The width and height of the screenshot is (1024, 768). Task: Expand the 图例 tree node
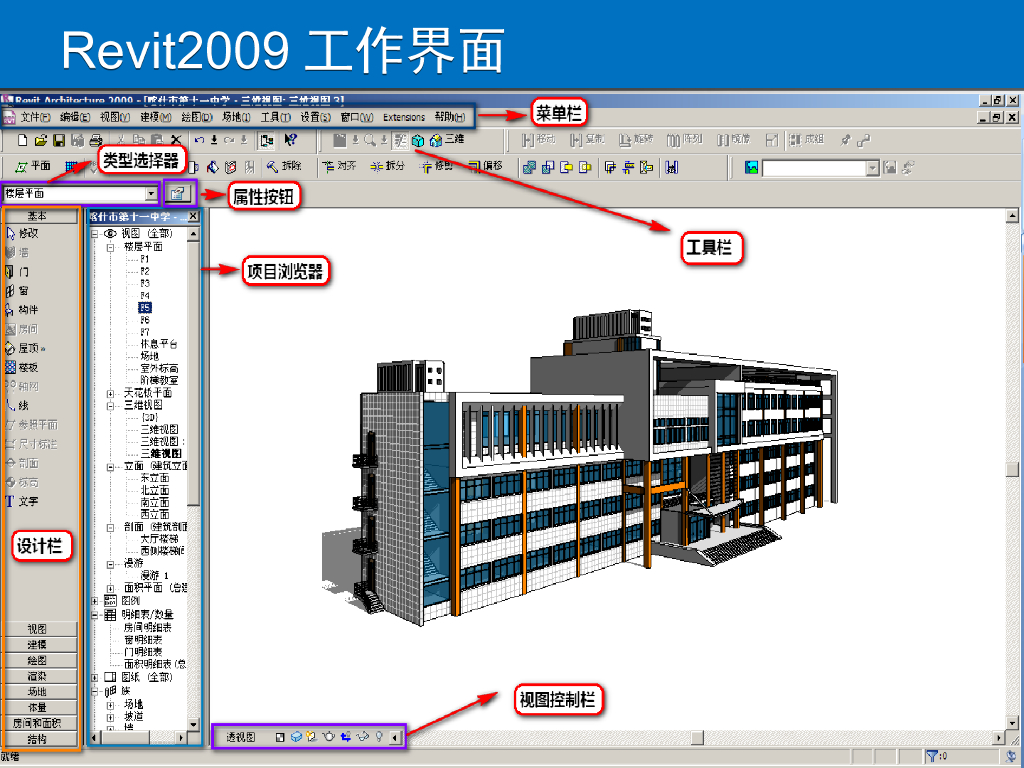[95, 601]
